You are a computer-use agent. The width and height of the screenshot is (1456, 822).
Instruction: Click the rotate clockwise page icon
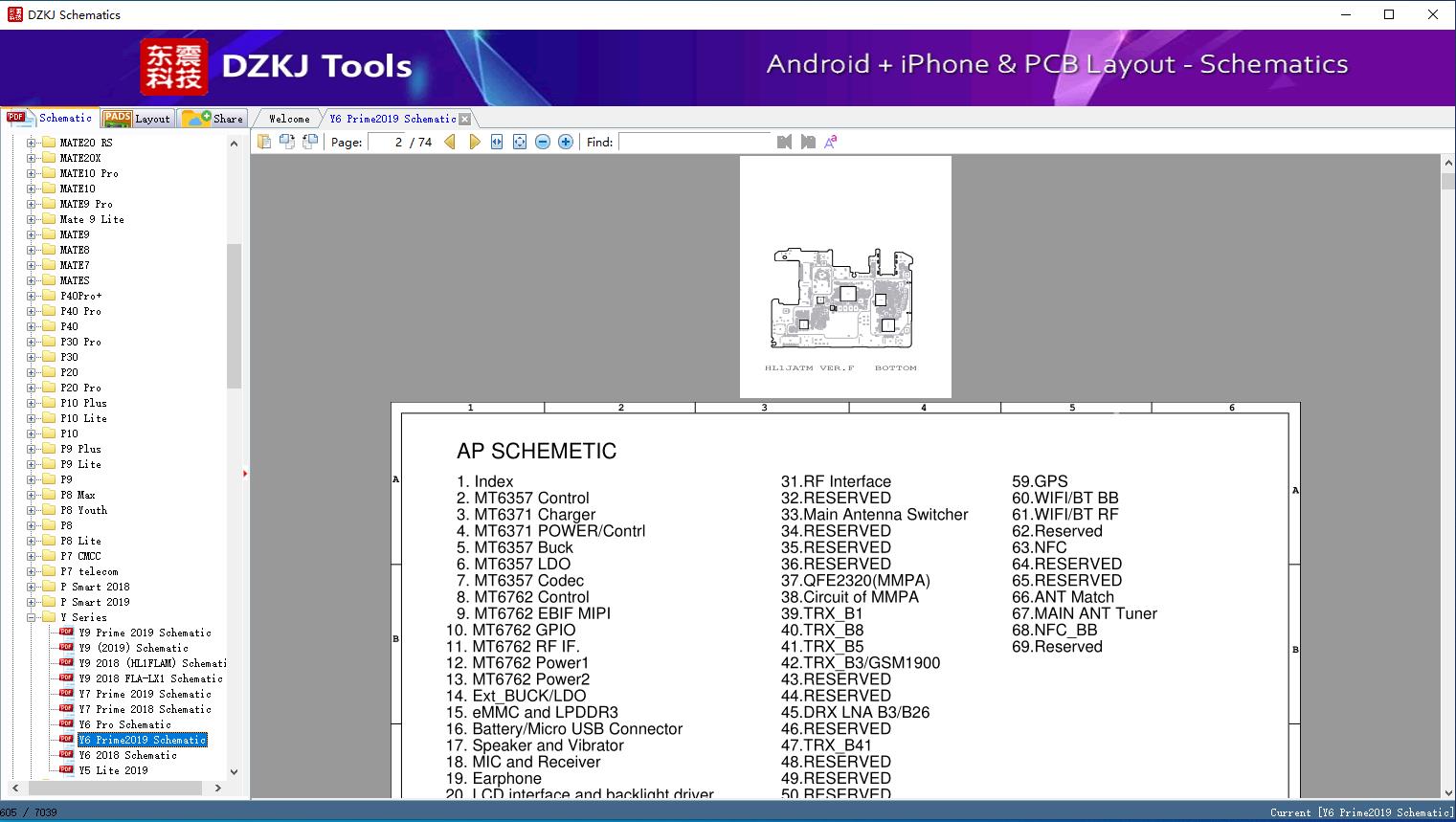(x=310, y=142)
